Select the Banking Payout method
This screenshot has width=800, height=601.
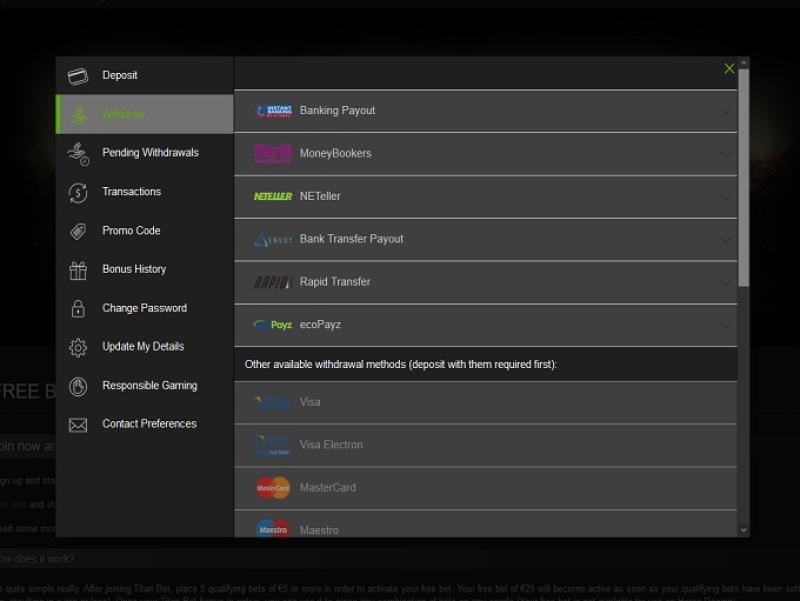[486, 111]
